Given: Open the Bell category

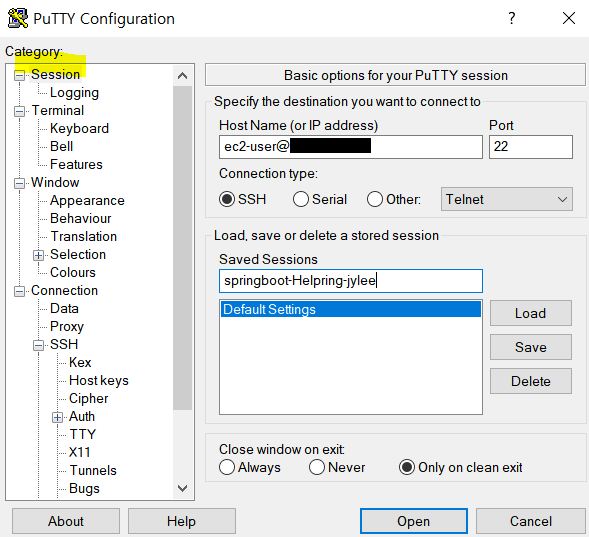Looking at the screenshot, I should [62, 146].
